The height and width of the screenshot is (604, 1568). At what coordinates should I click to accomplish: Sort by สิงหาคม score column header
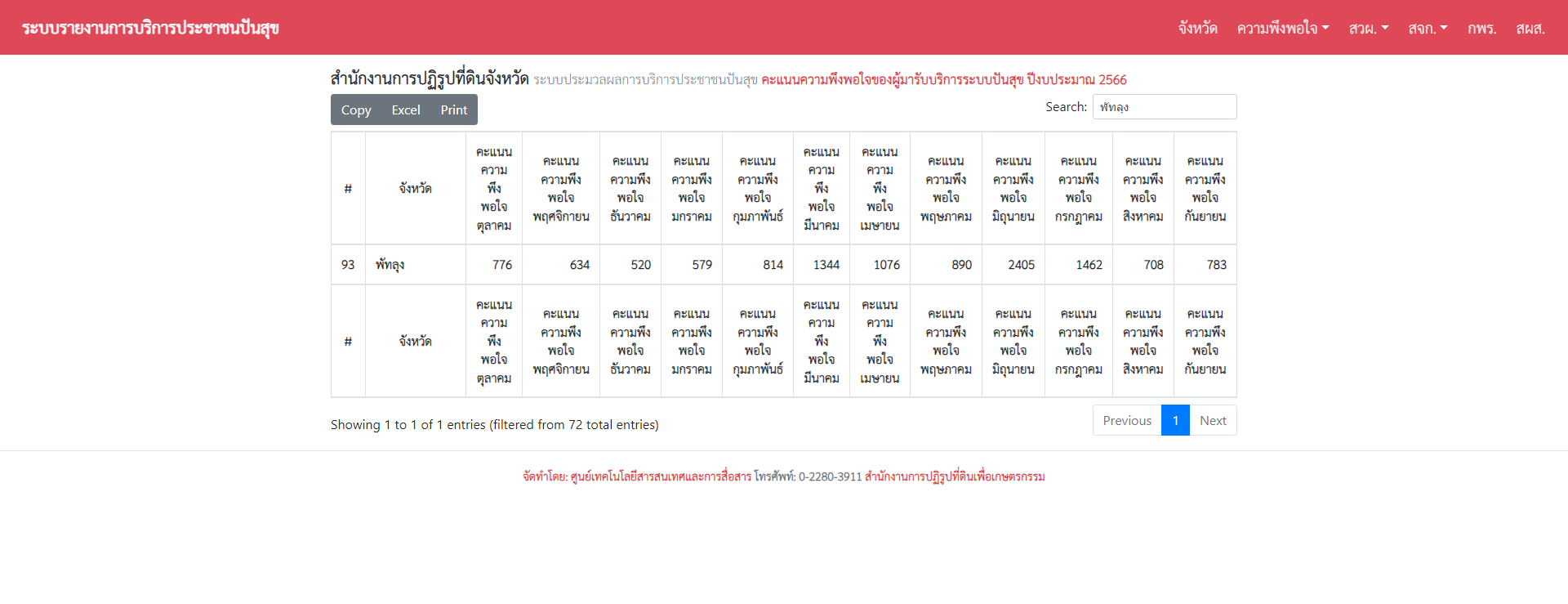click(x=1143, y=188)
